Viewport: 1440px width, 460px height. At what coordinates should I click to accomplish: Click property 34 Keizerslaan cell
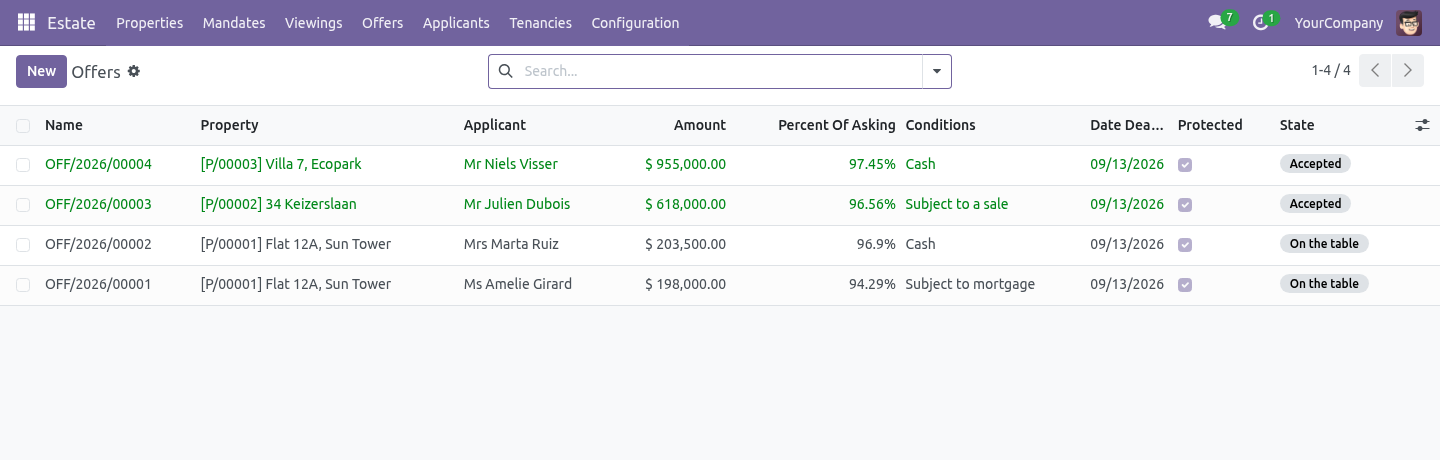278,204
